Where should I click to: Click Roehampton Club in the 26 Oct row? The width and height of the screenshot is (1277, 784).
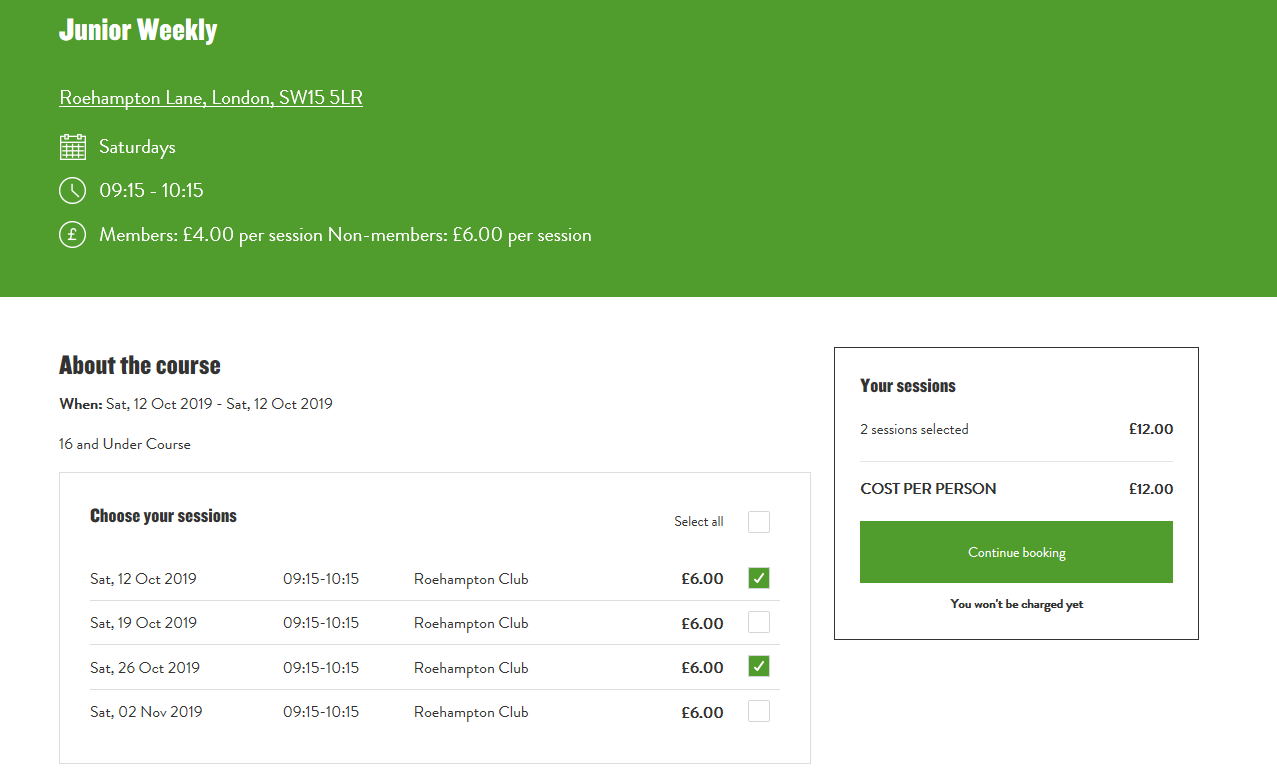coord(471,668)
